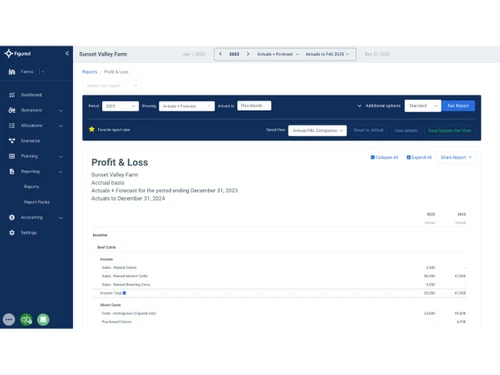Open the Select new report dropdown

(112, 86)
